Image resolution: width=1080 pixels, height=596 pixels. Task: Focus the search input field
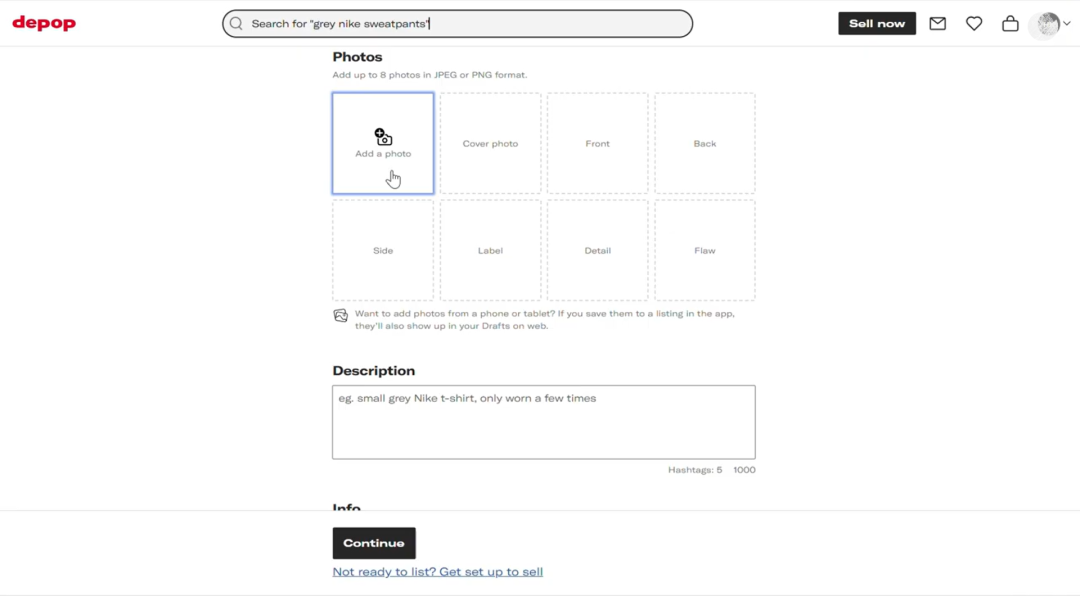pos(457,23)
